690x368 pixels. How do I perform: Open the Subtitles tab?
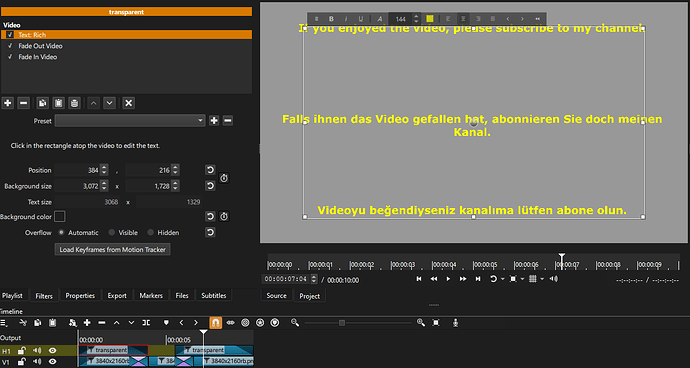(213, 296)
